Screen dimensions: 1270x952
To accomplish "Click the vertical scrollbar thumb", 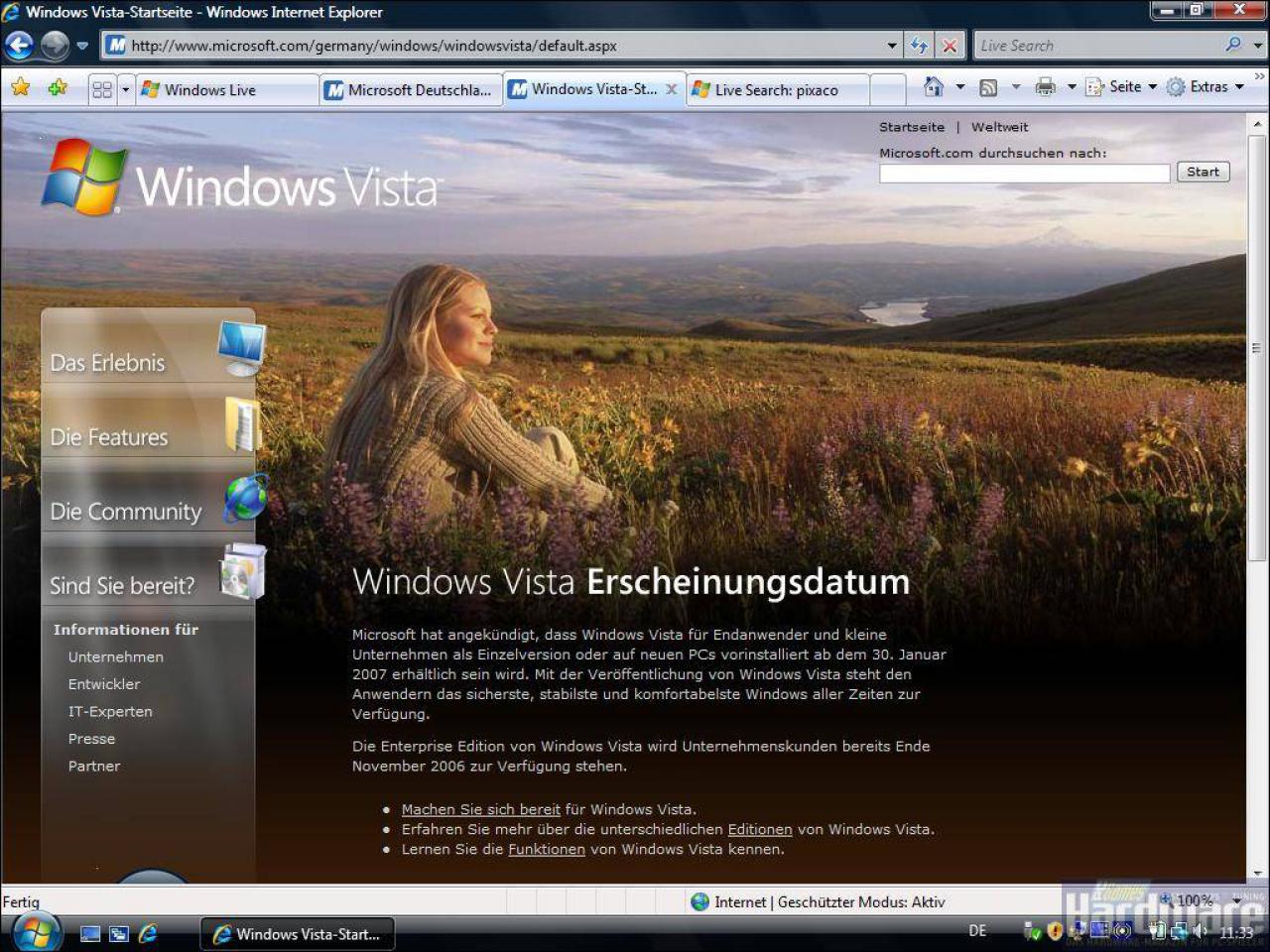I will click(x=1258, y=349).
